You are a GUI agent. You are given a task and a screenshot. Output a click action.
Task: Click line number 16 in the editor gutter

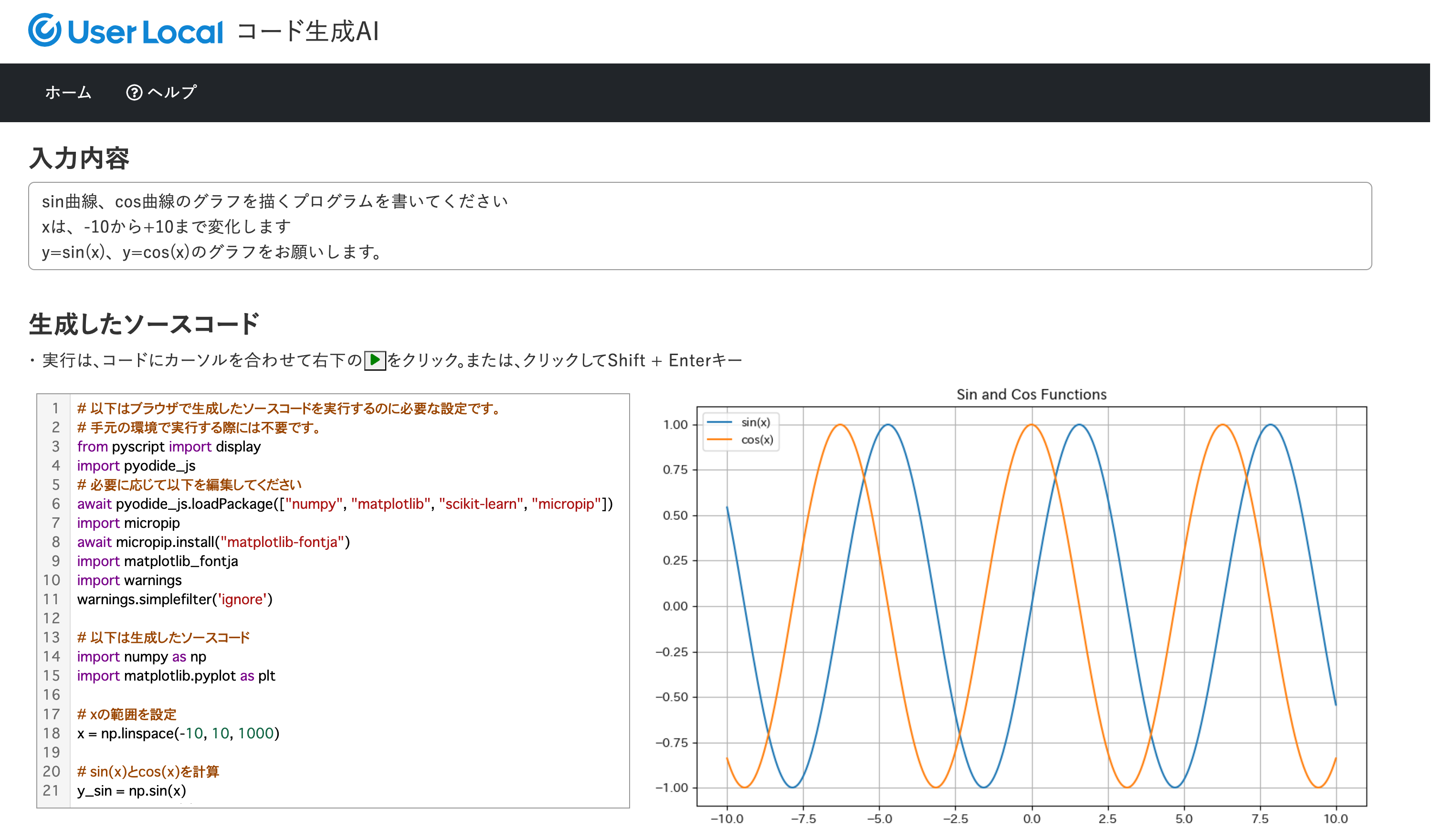click(x=51, y=695)
